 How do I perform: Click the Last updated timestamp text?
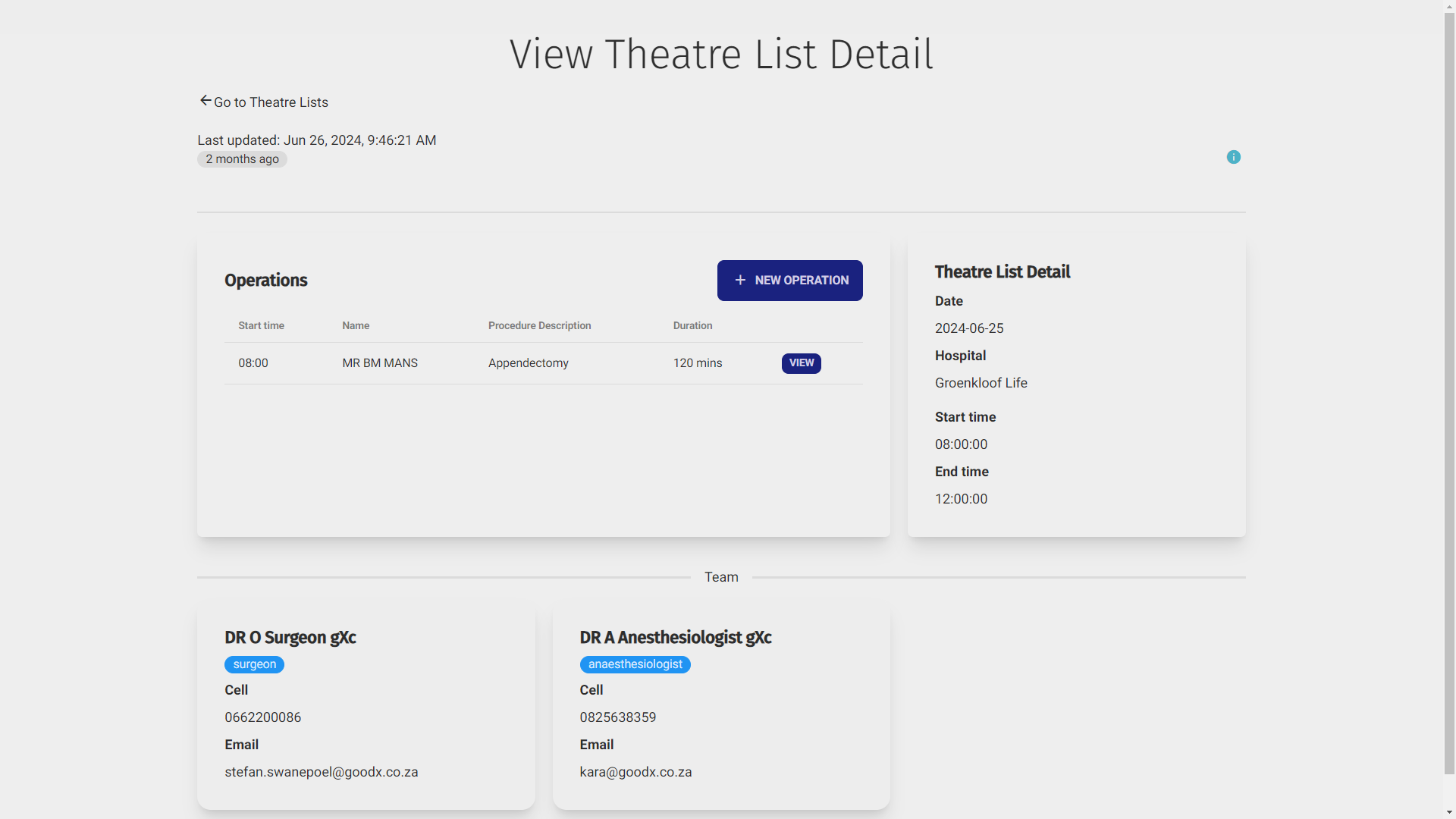click(x=317, y=140)
